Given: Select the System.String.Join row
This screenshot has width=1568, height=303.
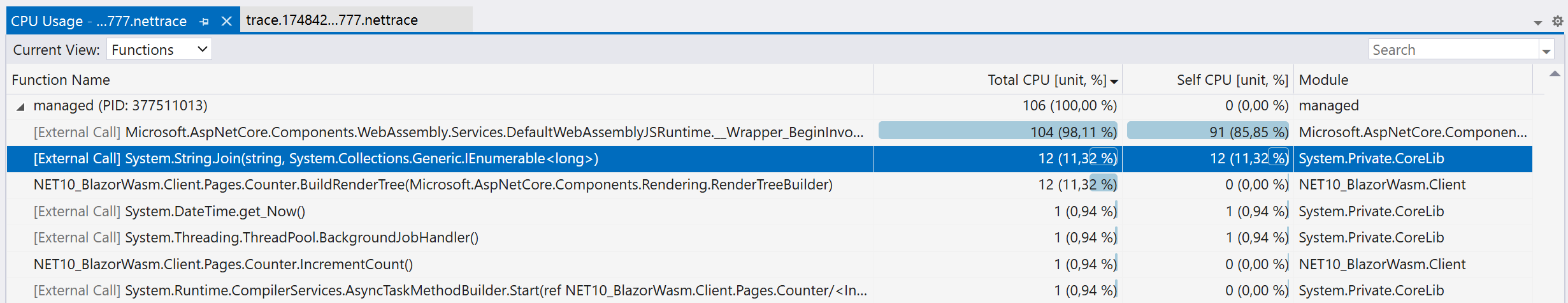Looking at the screenshot, I should [769, 158].
